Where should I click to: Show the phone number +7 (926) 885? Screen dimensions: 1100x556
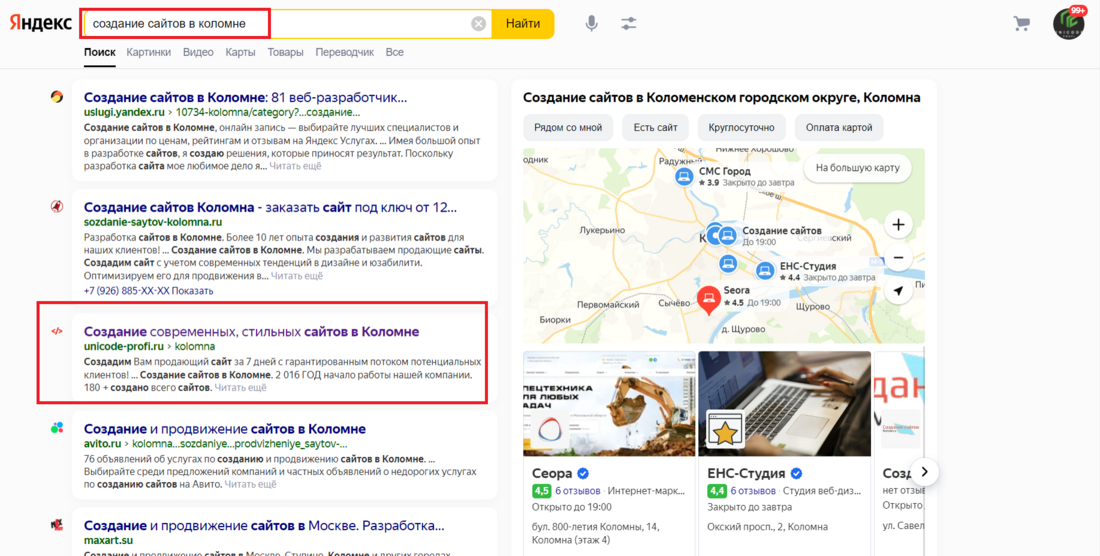(x=148, y=290)
